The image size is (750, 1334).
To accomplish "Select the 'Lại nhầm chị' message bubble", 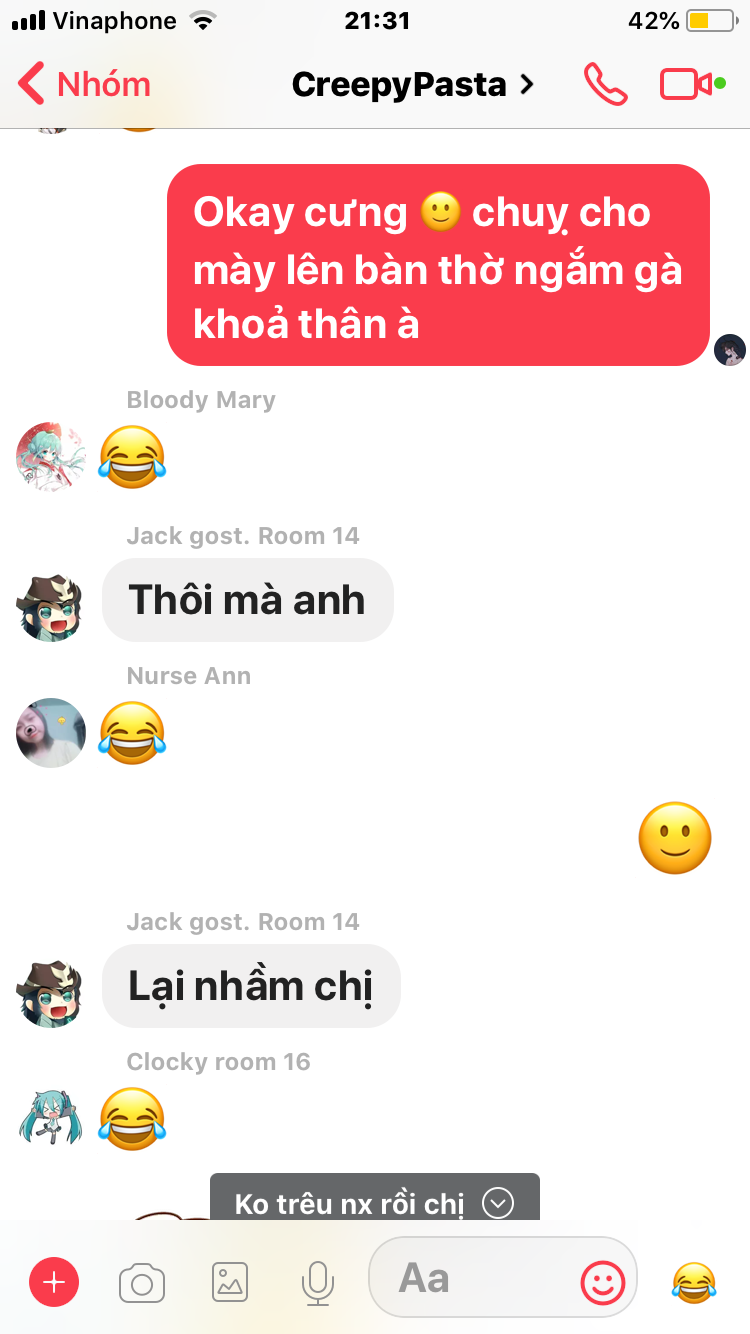I will coord(251,986).
